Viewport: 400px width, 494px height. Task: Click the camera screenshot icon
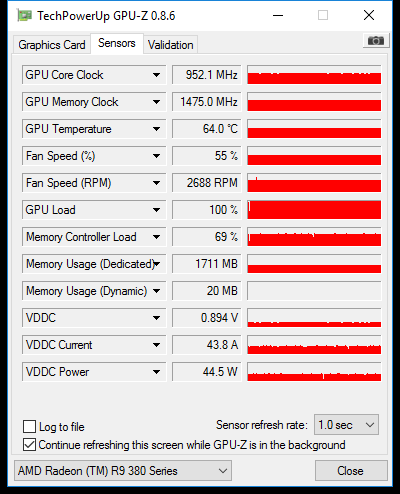(x=376, y=41)
